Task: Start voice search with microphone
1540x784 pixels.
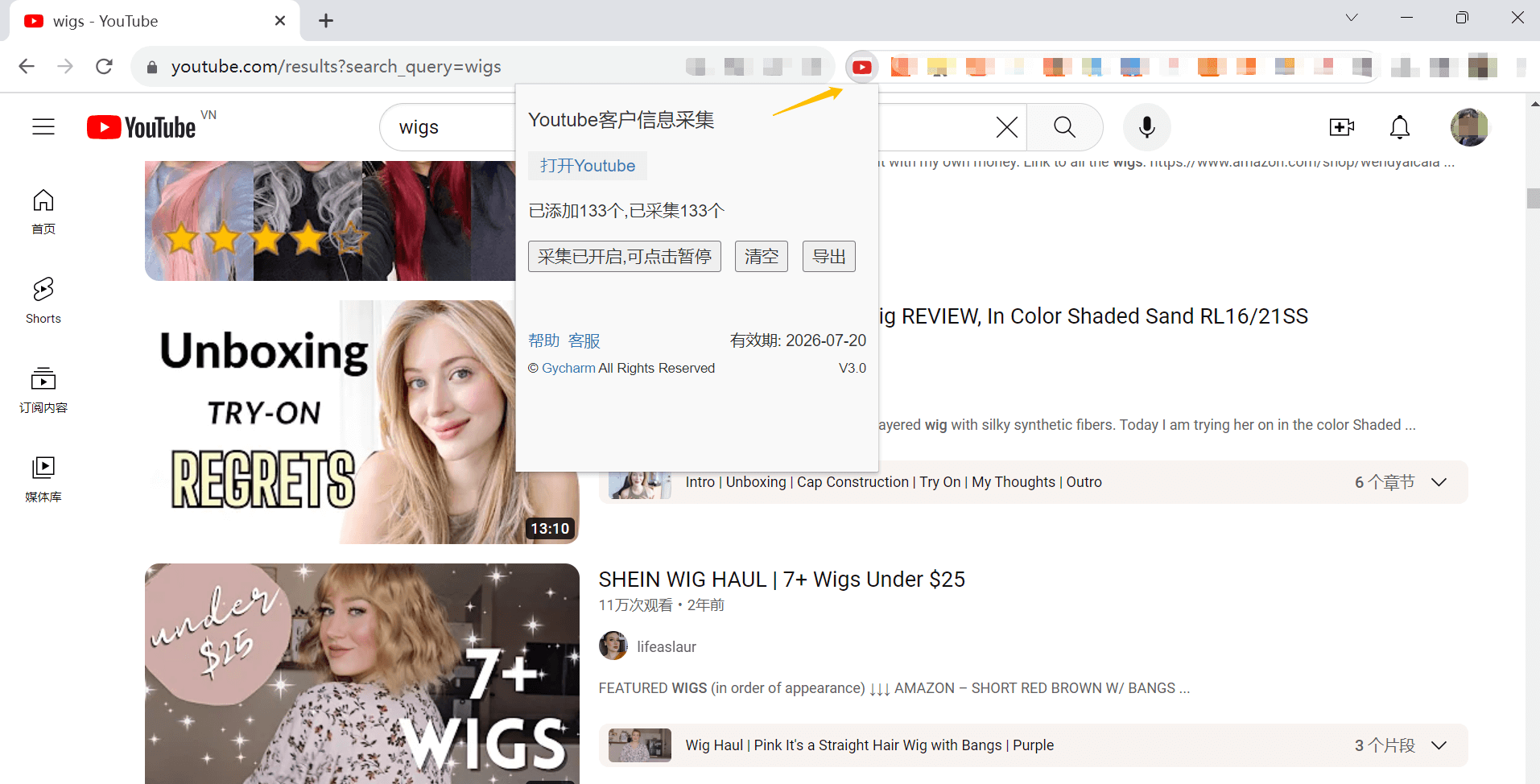Action: click(x=1147, y=127)
